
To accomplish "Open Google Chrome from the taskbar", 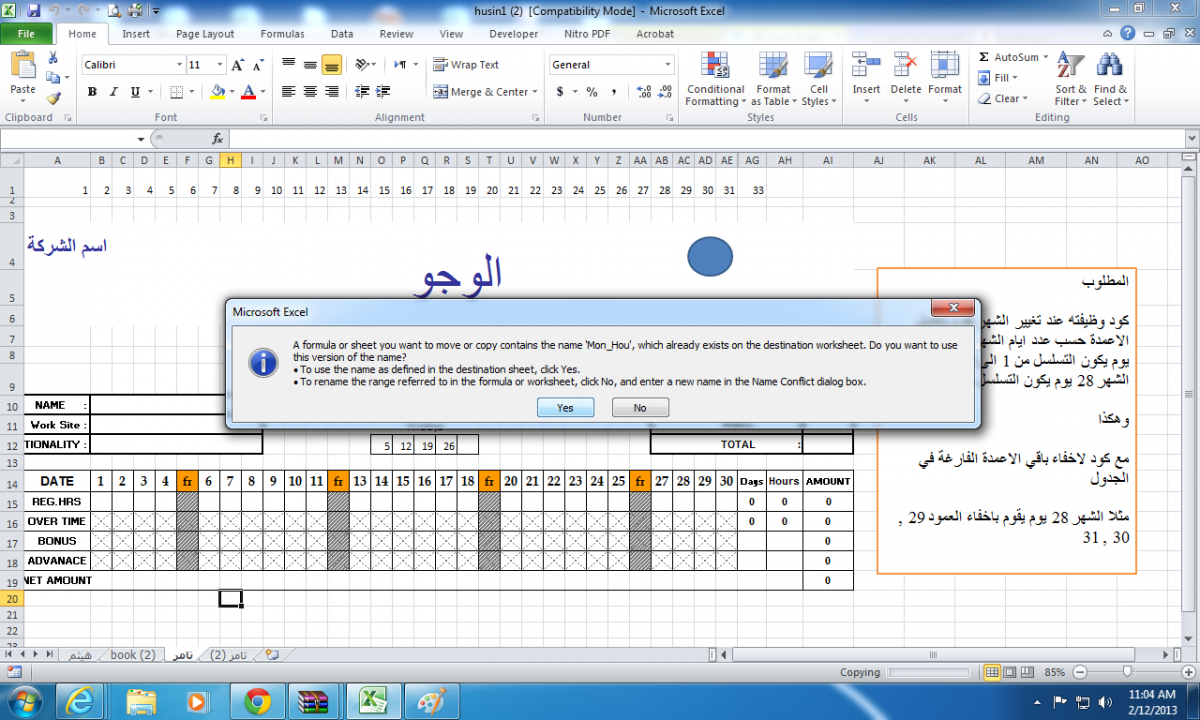I will pos(257,701).
